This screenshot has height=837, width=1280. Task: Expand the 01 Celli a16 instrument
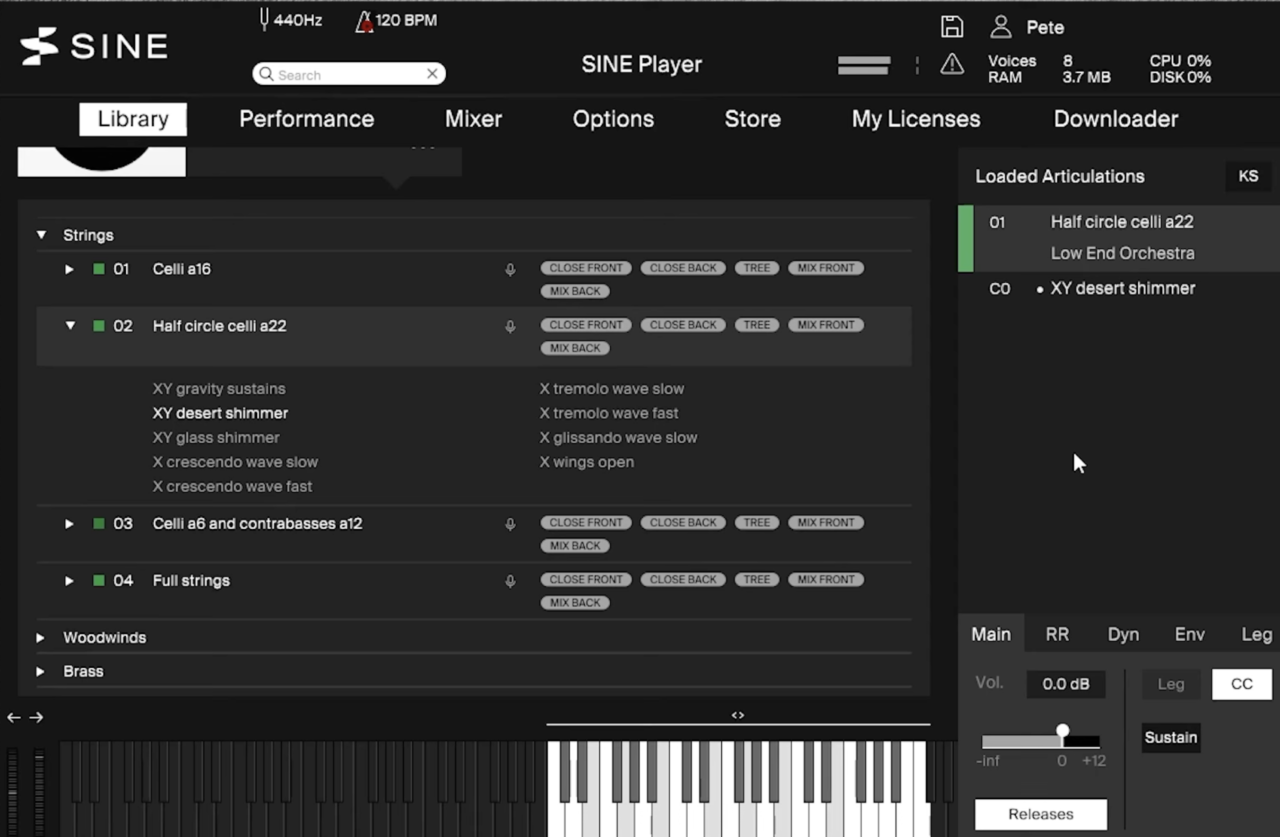click(69, 269)
